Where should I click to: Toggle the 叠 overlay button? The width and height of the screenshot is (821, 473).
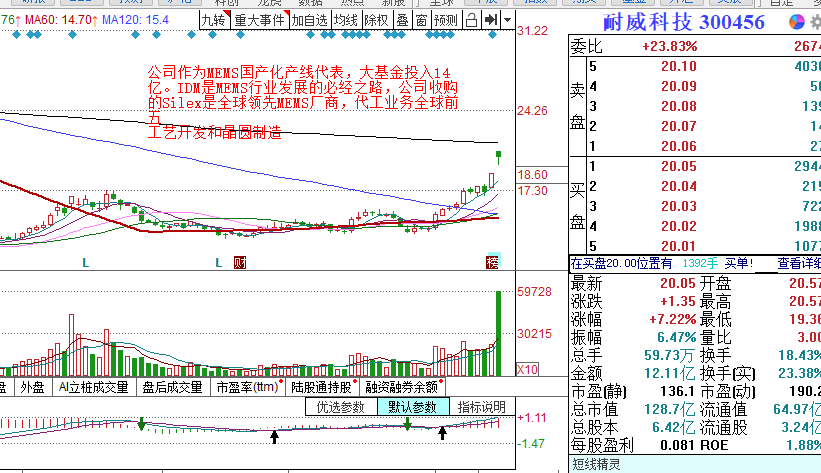tap(402, 20)
